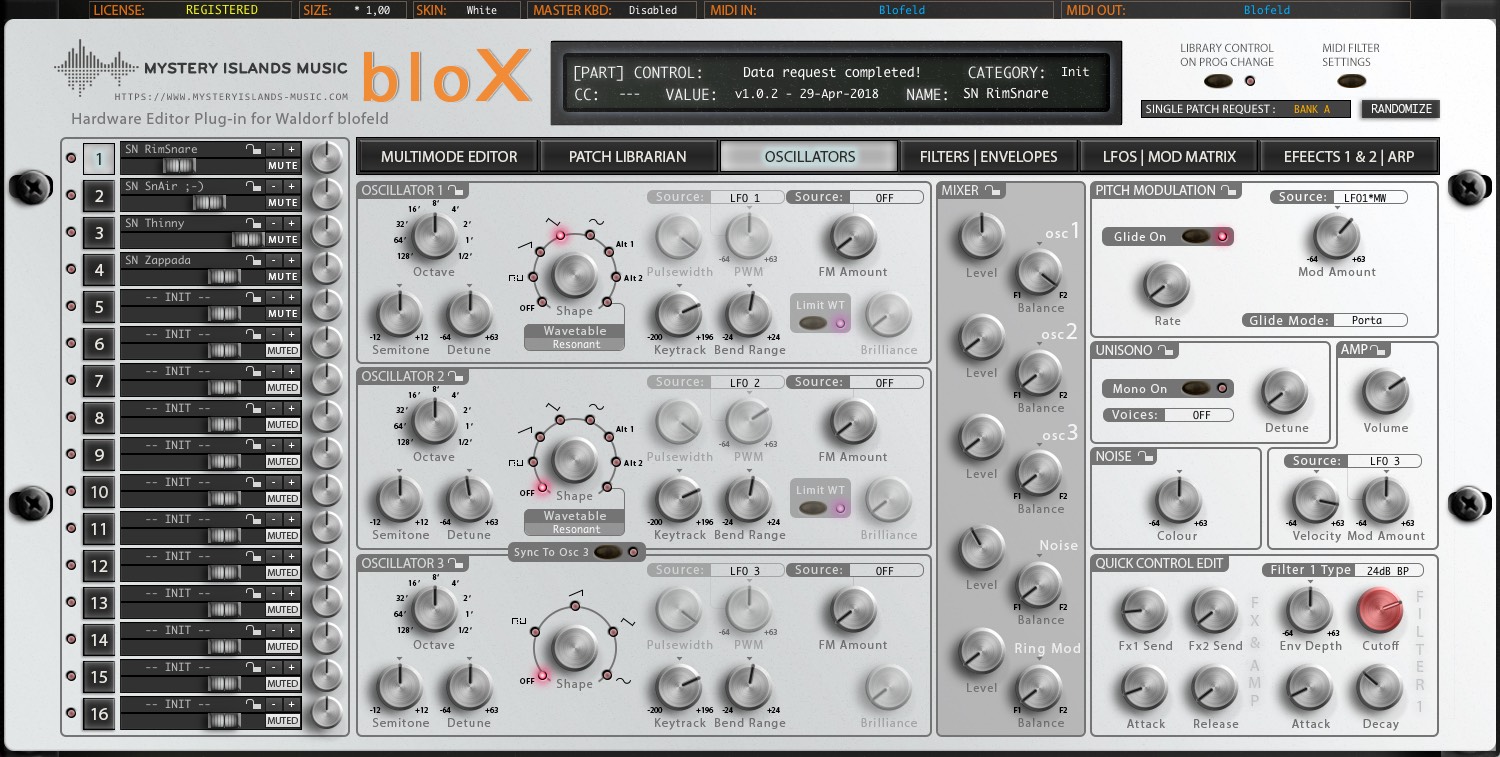The image size is (1500, 757).
Task: Toggle the Glide On switch
Action: (1196, 237)
